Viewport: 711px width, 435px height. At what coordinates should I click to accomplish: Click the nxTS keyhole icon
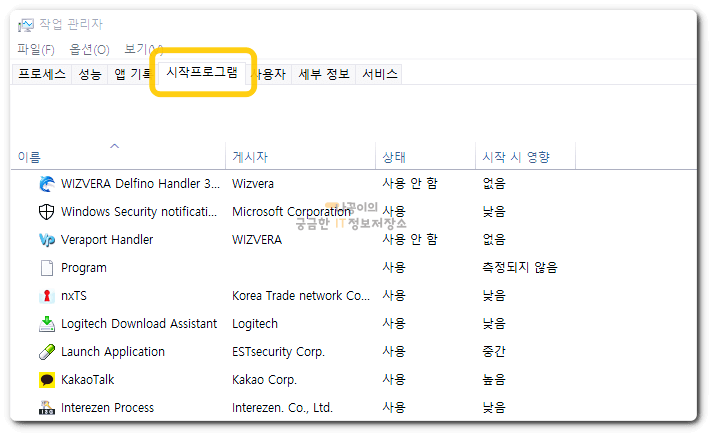point(47,296)
